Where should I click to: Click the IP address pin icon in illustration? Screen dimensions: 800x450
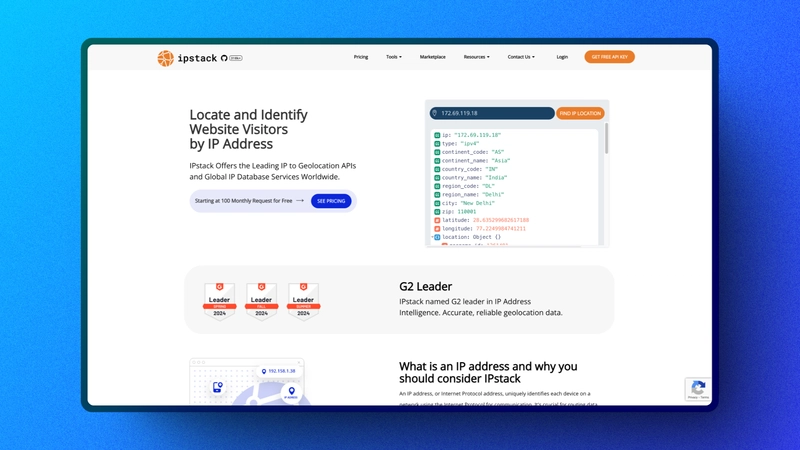point(291,393)
